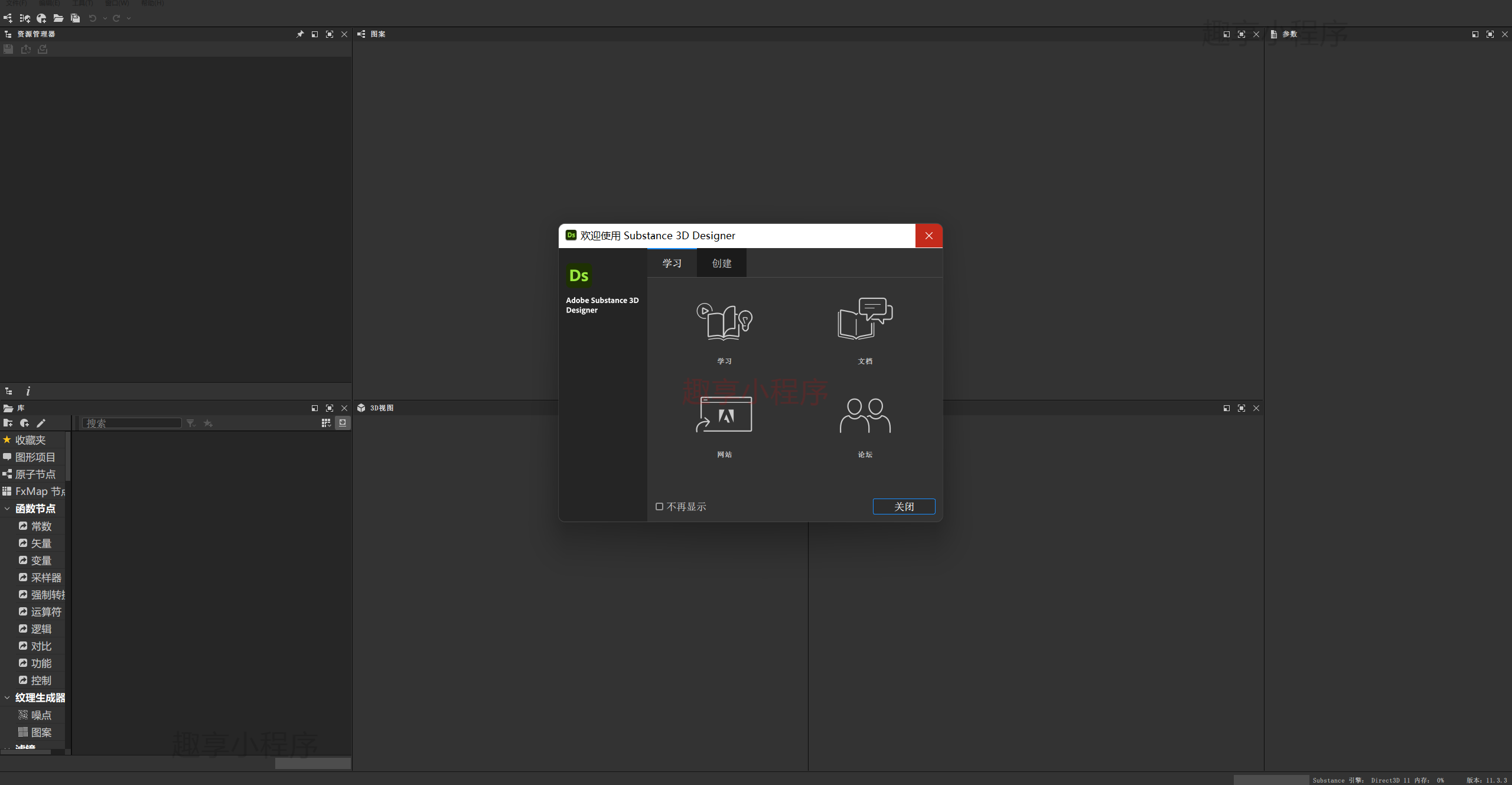Close the welcome dialog with the red X

point(928,236)
